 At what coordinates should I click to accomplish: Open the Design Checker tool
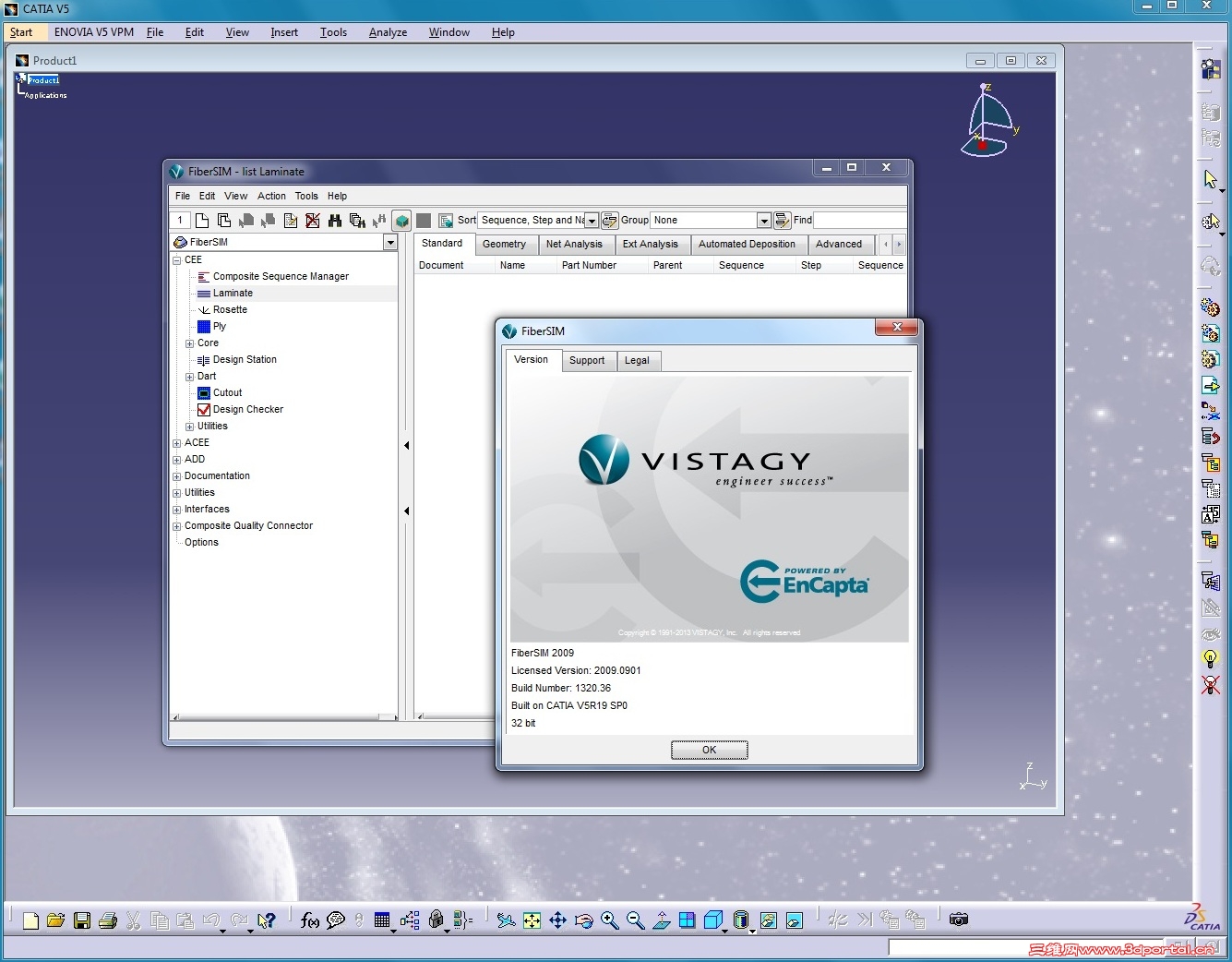coord(248,409)
